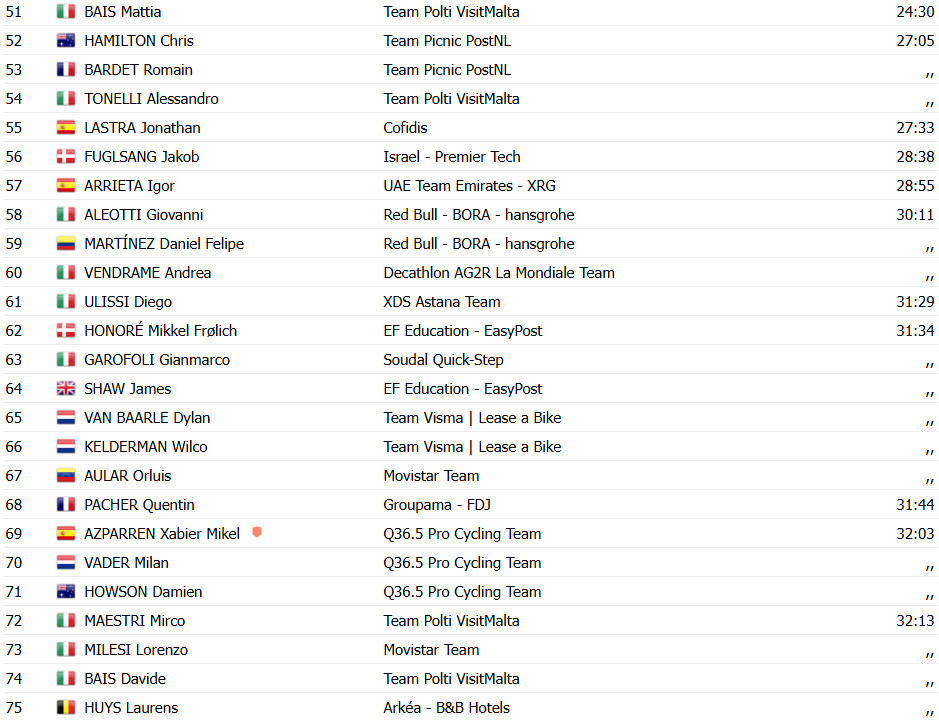Click the Italian flag beside ALEOTTI Giovanni
Screen dimensions: 939x720
pos(66,214)
